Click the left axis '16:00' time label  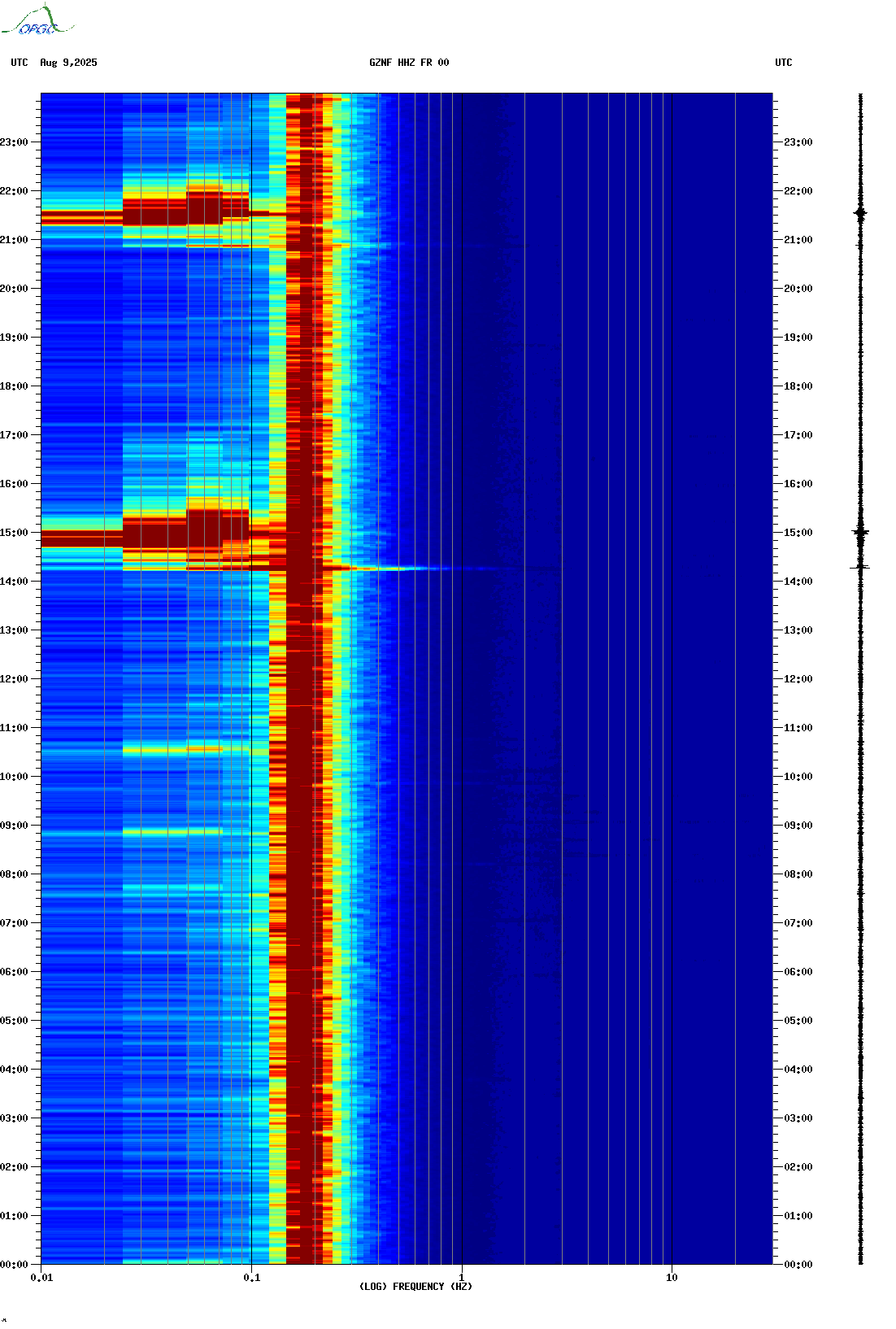(14, 484)
